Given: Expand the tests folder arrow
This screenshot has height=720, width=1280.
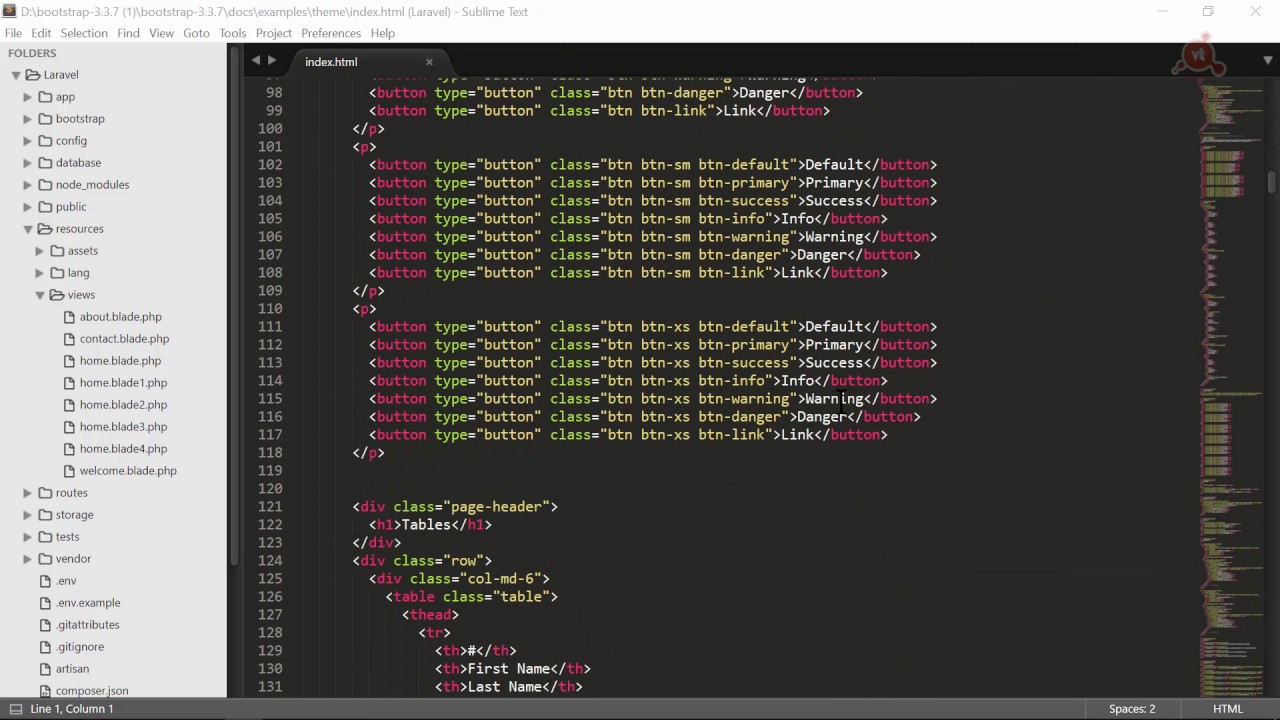Looking at the screenshot, I should point(28,537).
